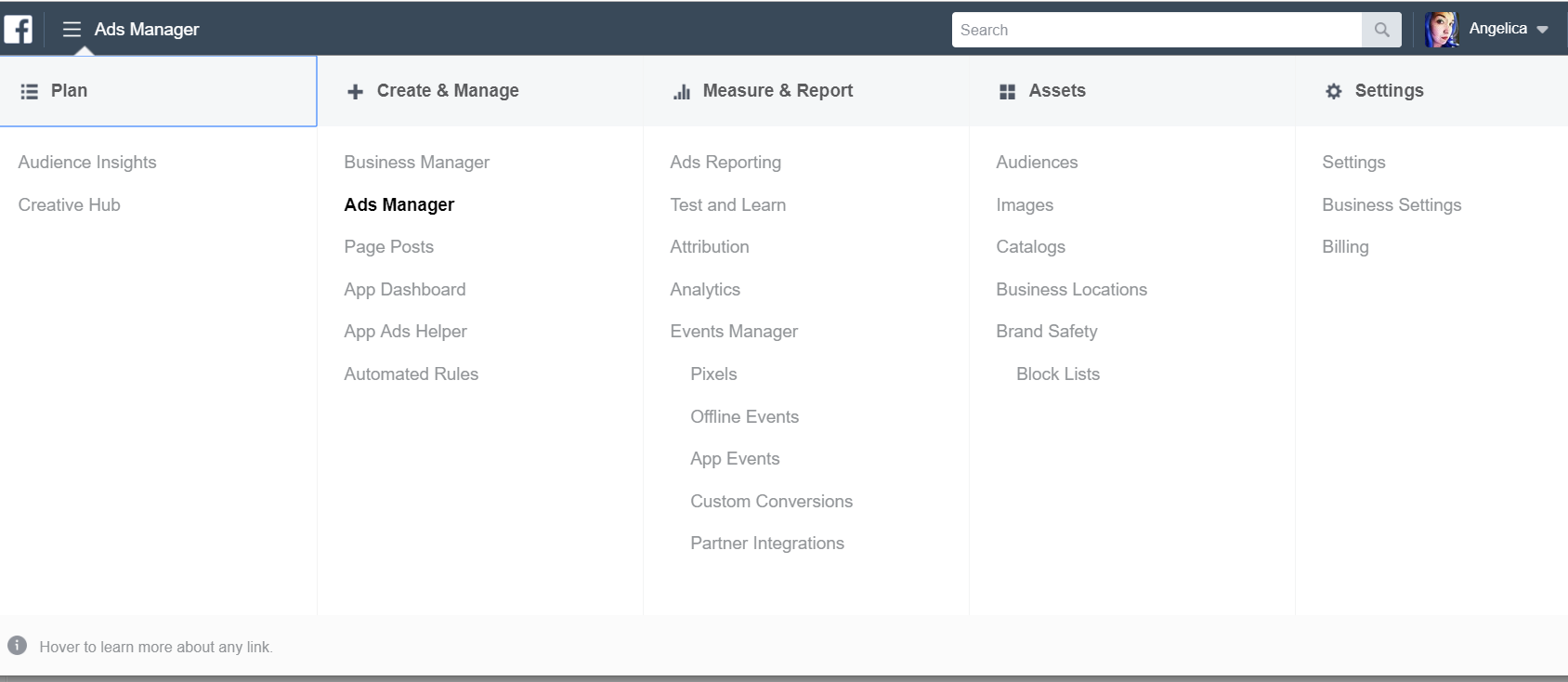Open Custom Conversions

click(x=771, y=502)
